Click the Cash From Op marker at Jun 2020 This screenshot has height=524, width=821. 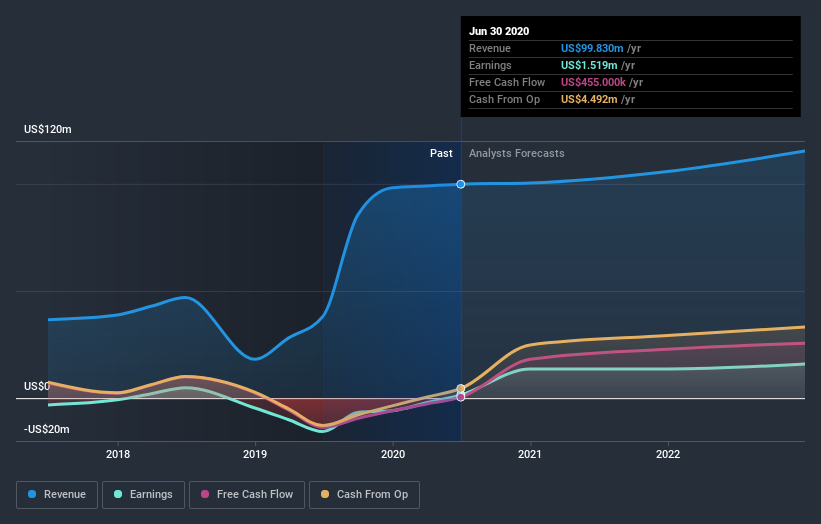[461, 388]
